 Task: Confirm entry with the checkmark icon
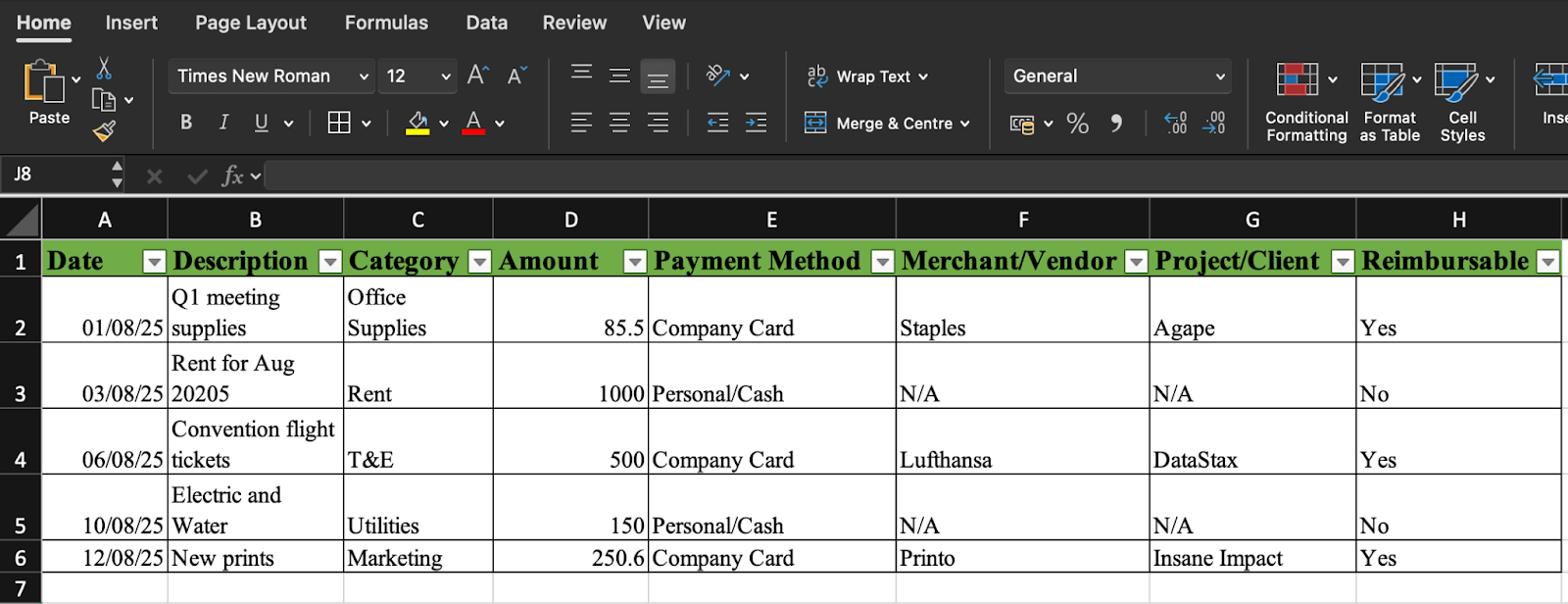(197, 176)
